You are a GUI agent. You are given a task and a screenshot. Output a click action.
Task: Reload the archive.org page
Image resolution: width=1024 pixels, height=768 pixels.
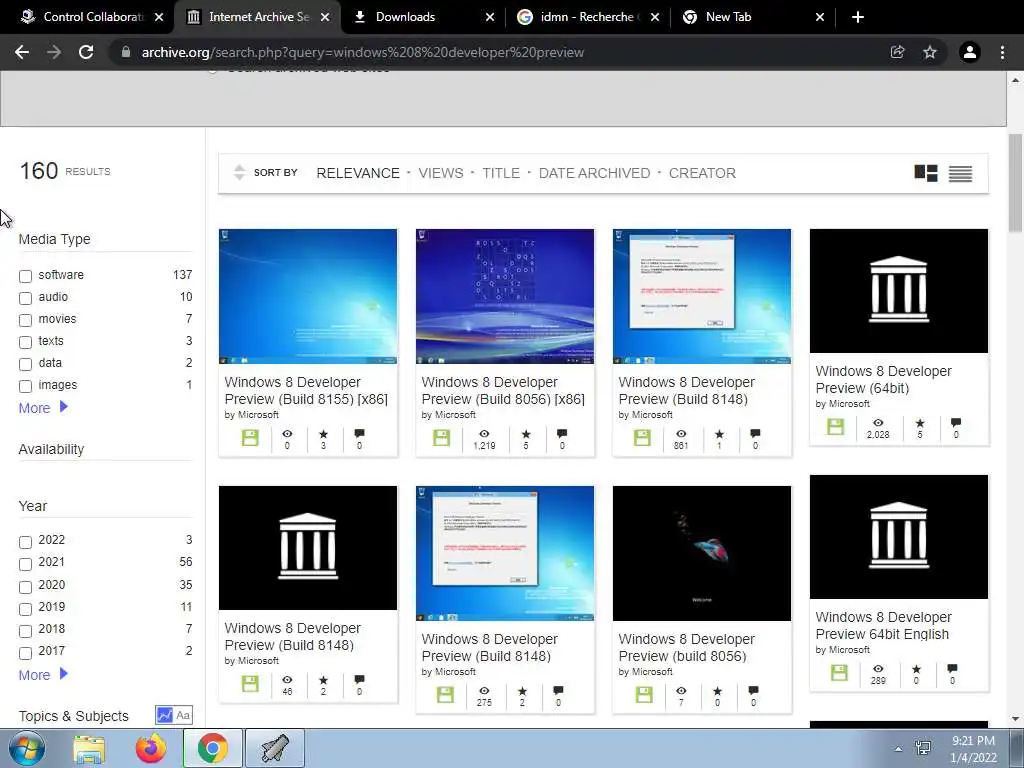(86, 52)
